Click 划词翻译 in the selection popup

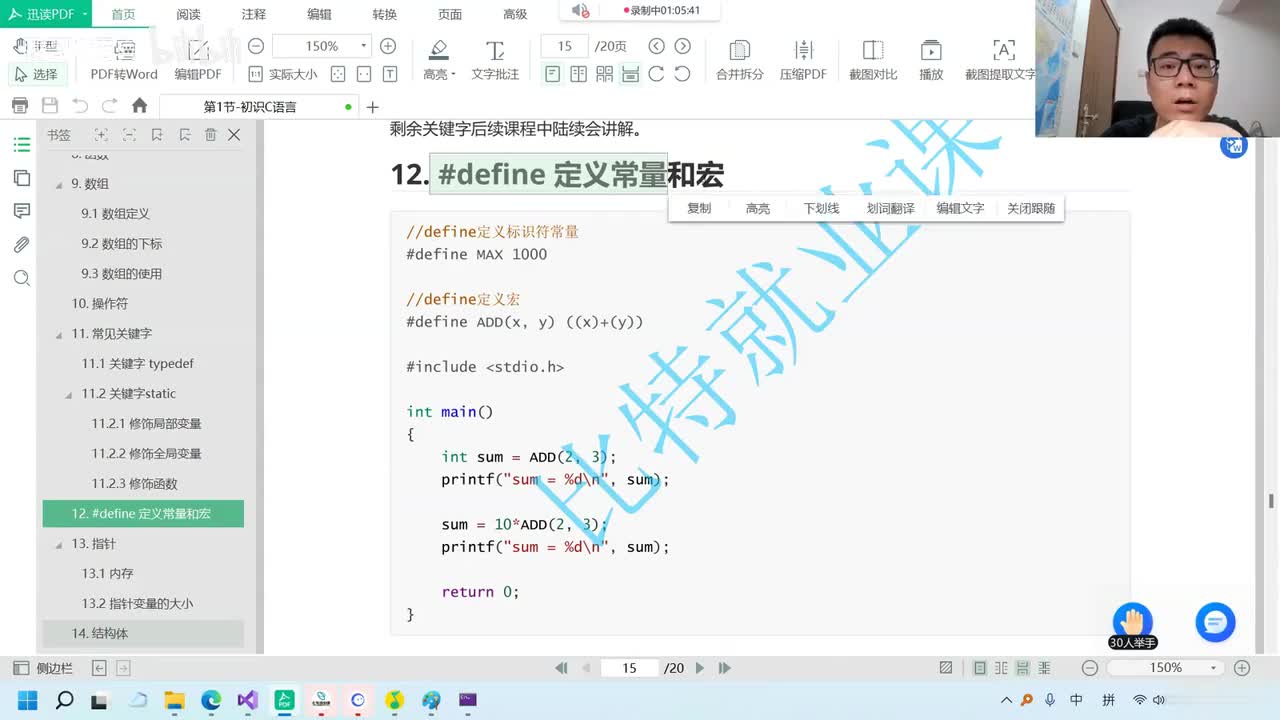coord(890,208)
